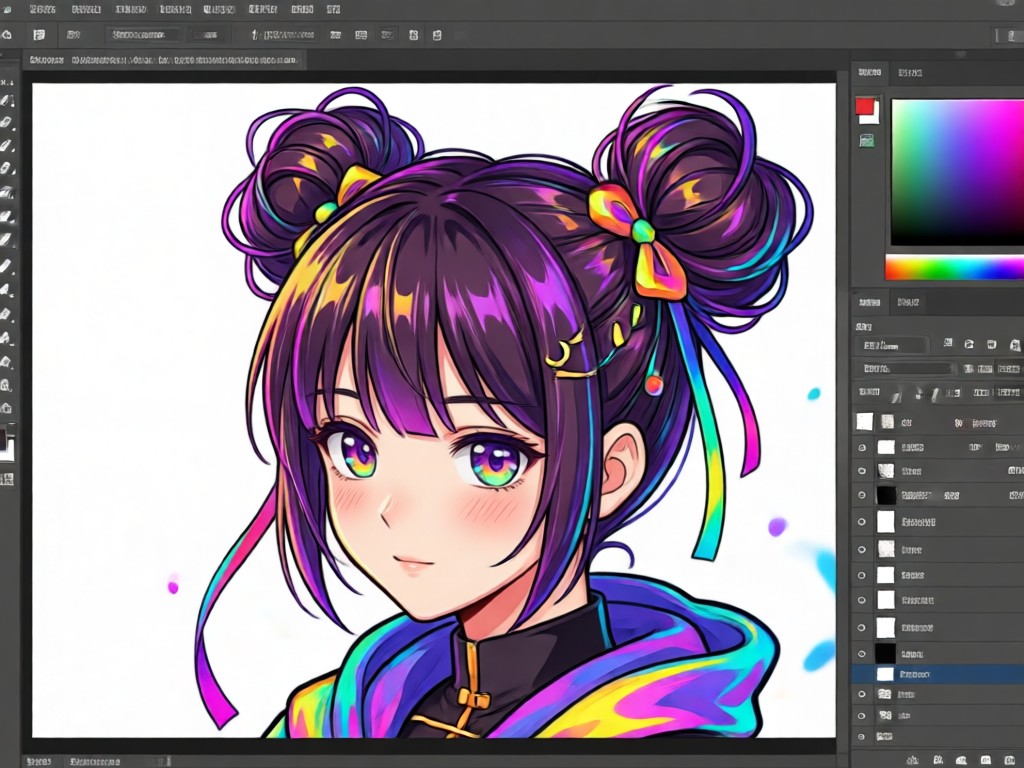
Task: Open the first menu in the top menu bar
Action: pyautogui.click(x=43, y=10)
